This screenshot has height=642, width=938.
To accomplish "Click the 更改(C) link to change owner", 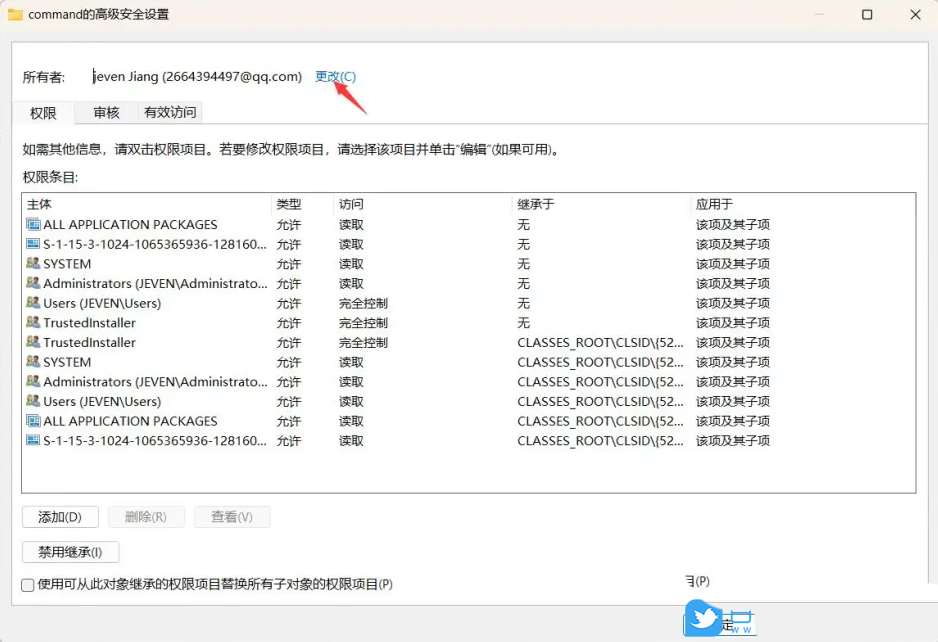I will pyautogui.click(x=336, y=76).
